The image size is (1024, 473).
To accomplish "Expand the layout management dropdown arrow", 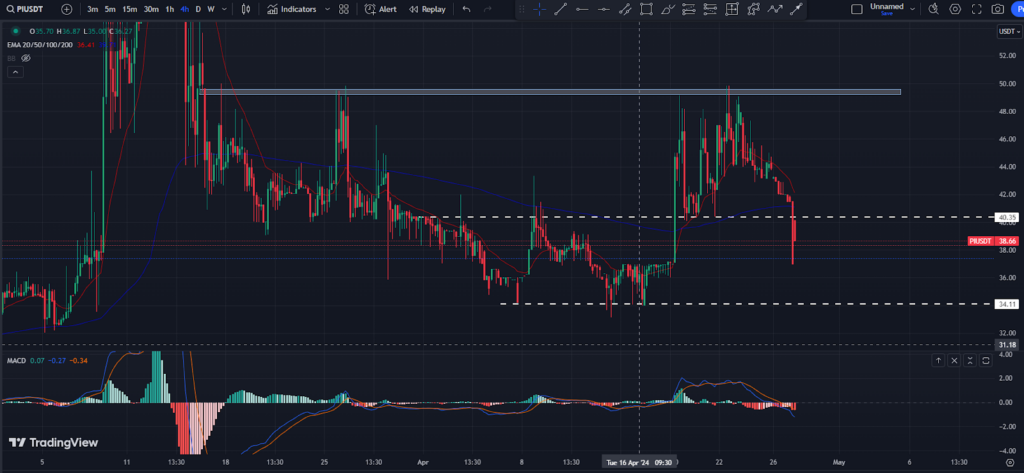I will pos(912,9).
